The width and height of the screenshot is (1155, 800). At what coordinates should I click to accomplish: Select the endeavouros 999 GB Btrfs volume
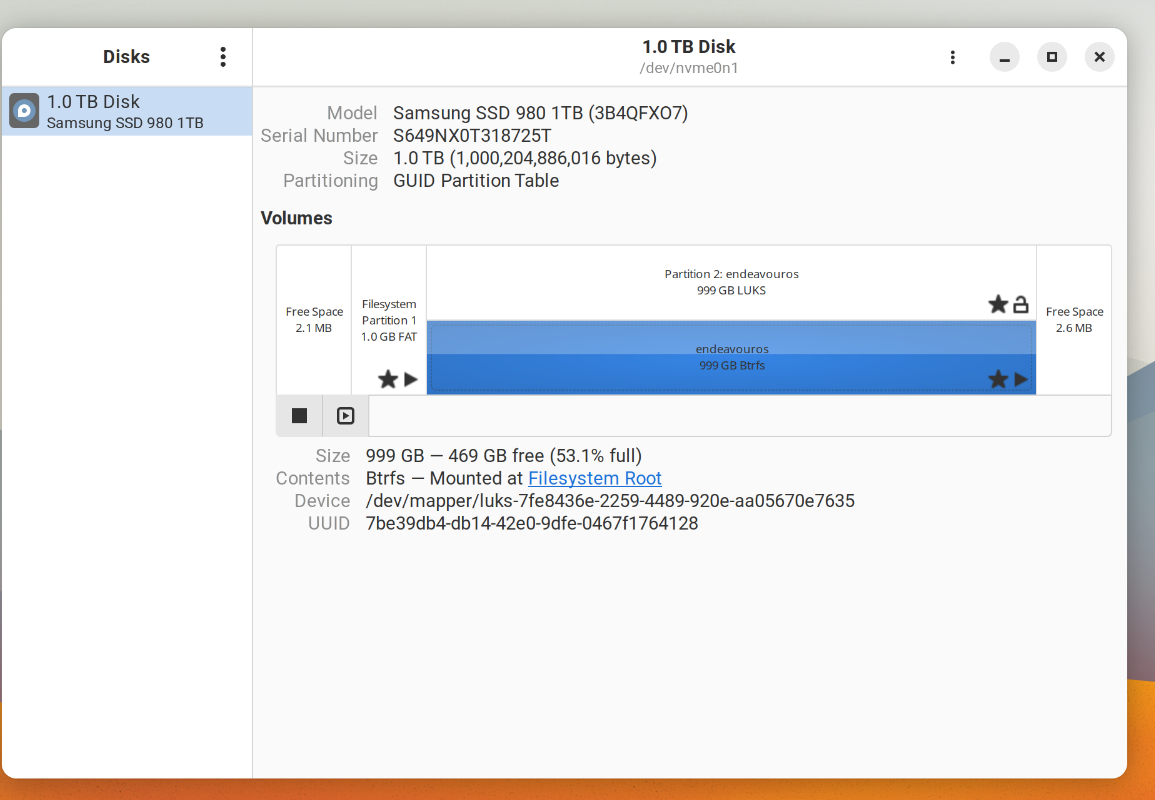731,357
